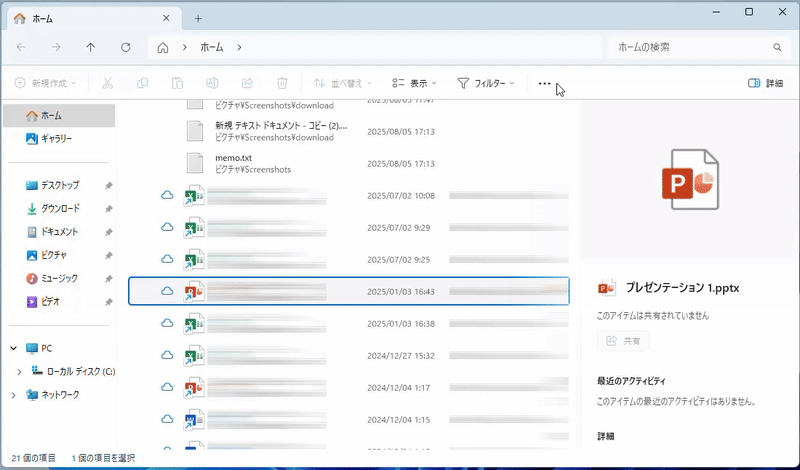The image size is (800, 470).
Task: Click the ホーム tab title
Action: tap(43, 19)
